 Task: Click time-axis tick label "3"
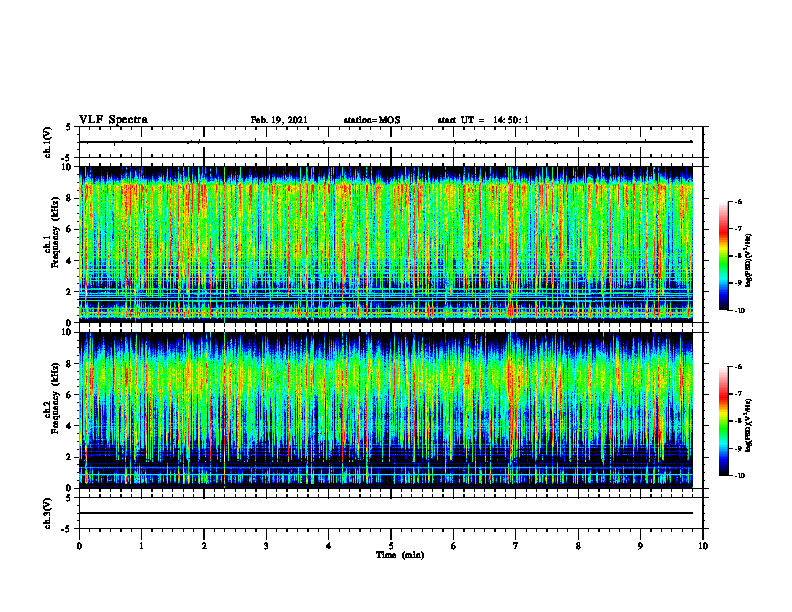pos(266,546)
